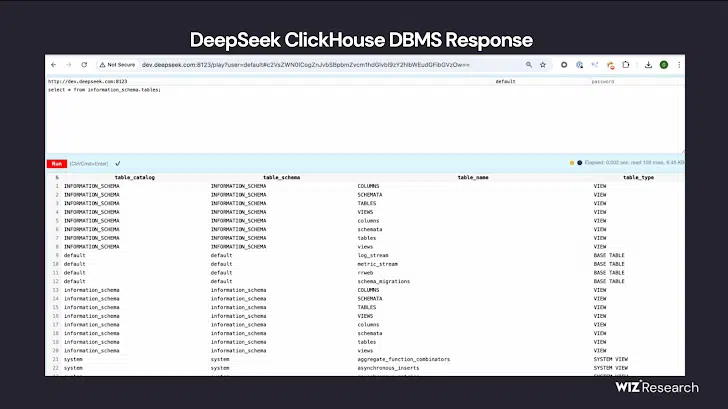Image resolution: width=728 pixels, height=409 pixels.
Task: Click the Not Secure warning indicator
Action: 117,65
